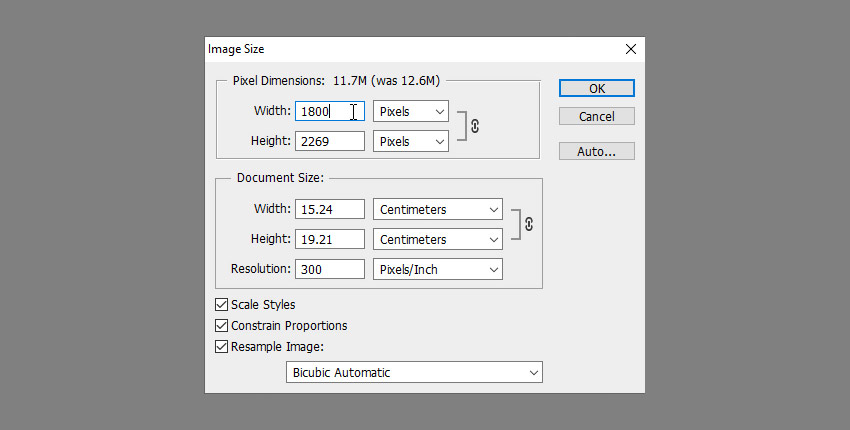Click the Resolution field showing 300
Image resolution: width=850 pixels, height=430 pixels.
coord(330,269)
